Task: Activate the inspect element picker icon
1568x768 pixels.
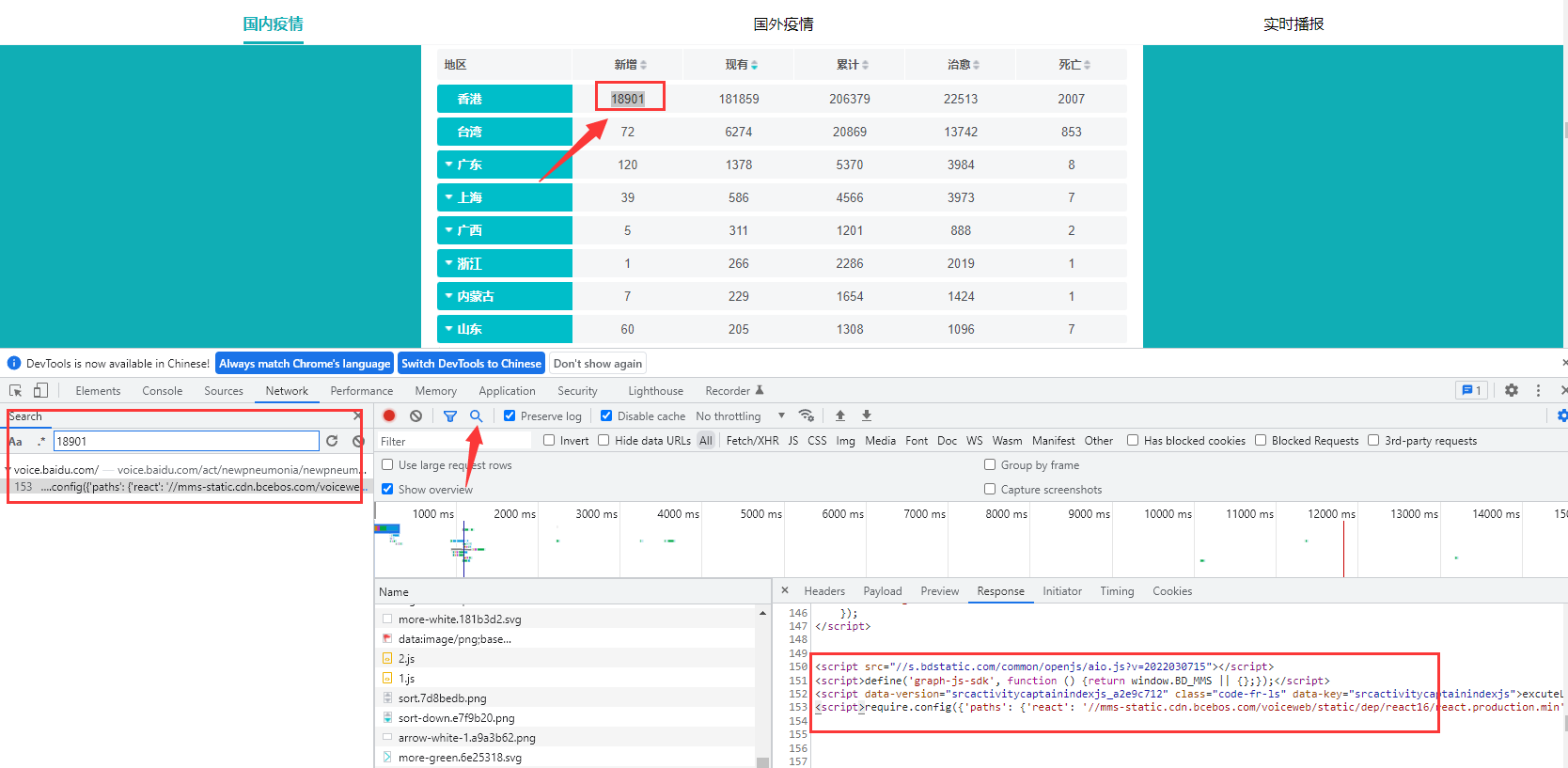Action: [15, 390]
